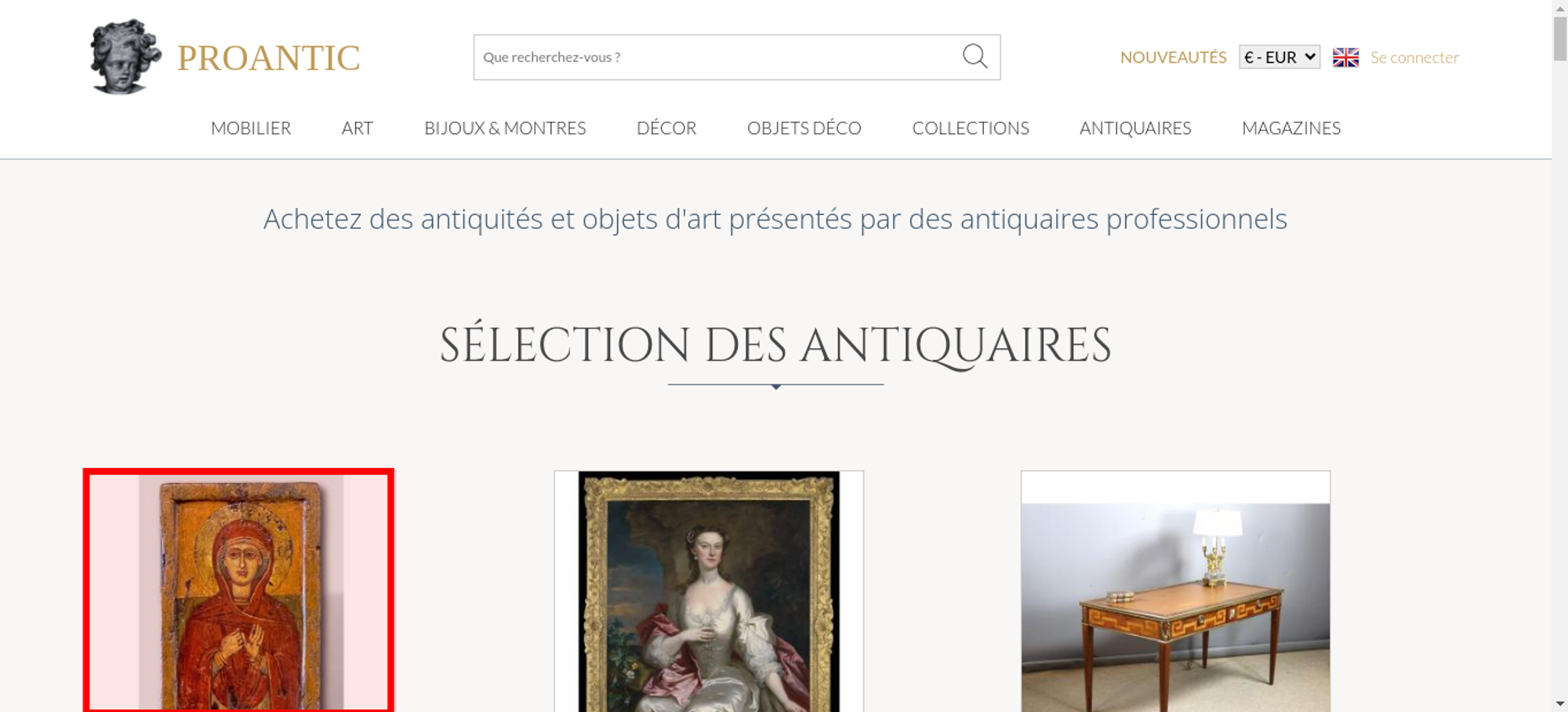
Task: Switch language via the UK flag icon
Action: tap(1345, 57)
